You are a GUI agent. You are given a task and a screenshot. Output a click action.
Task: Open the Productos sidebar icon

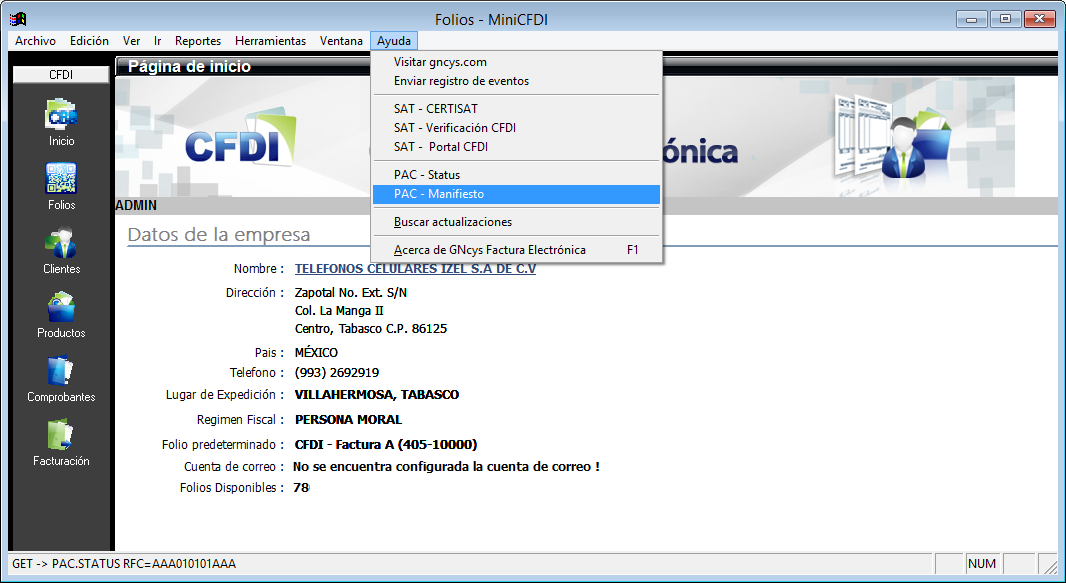61,306
